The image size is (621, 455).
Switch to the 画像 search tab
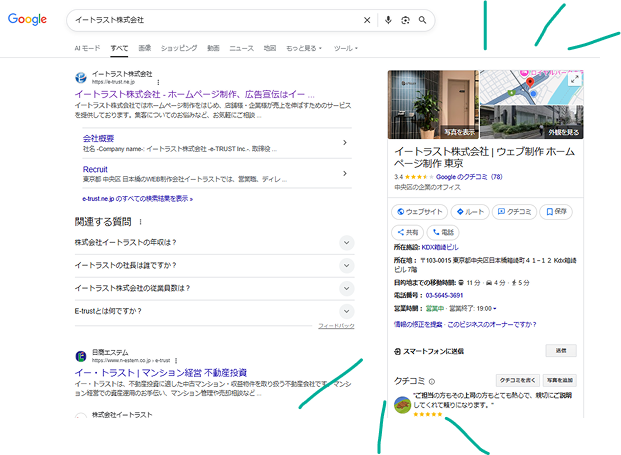click(x=145, y=48)
